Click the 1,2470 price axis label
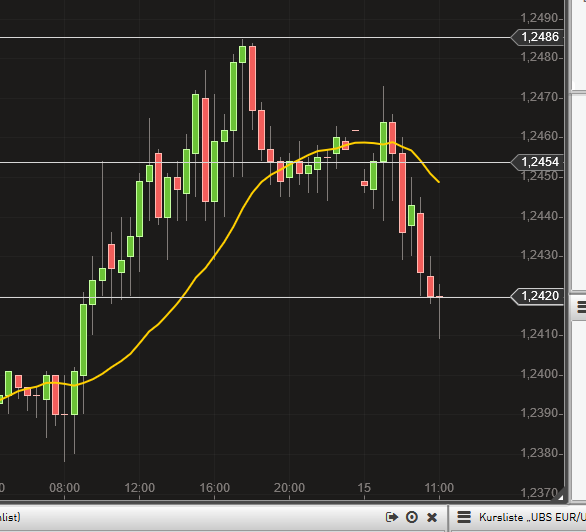586x532 pixels. click(539, 97)
